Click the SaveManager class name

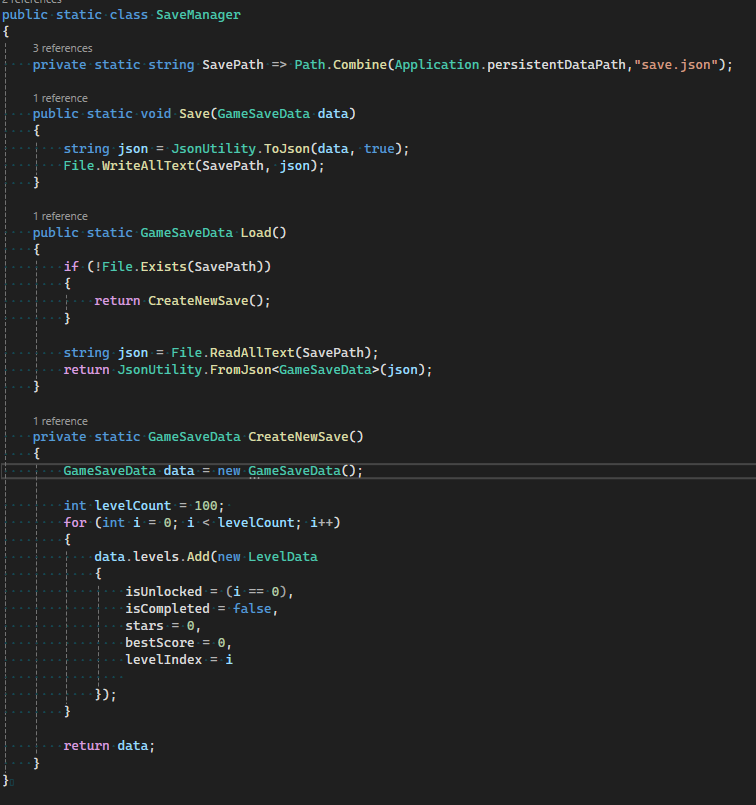coord(198,15)
